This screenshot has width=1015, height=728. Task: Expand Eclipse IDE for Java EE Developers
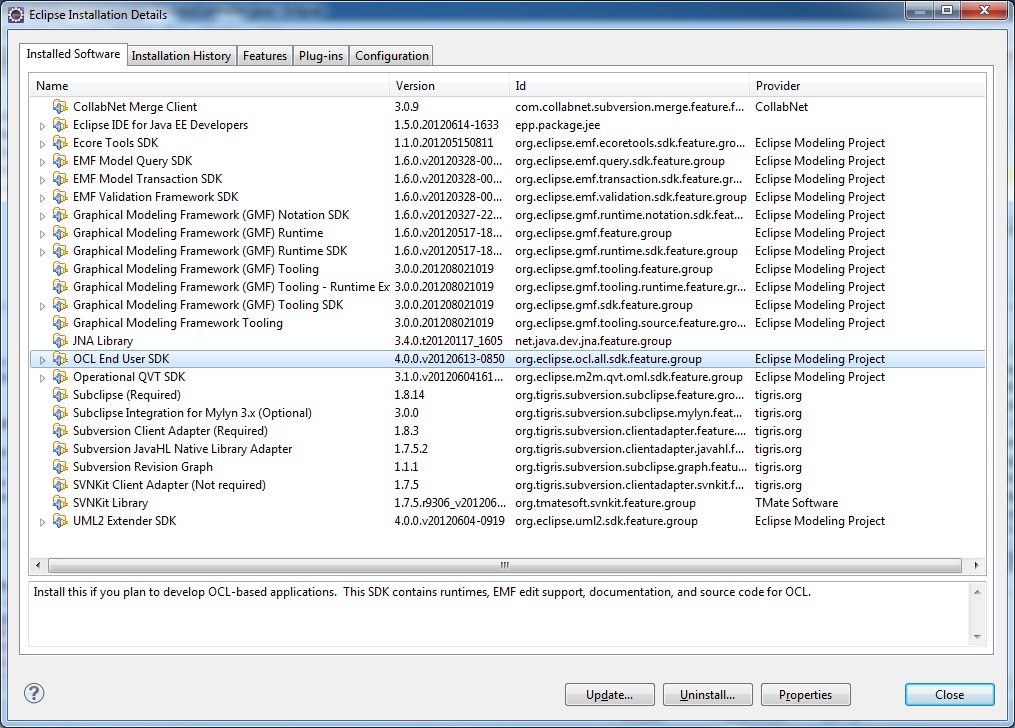42,126
